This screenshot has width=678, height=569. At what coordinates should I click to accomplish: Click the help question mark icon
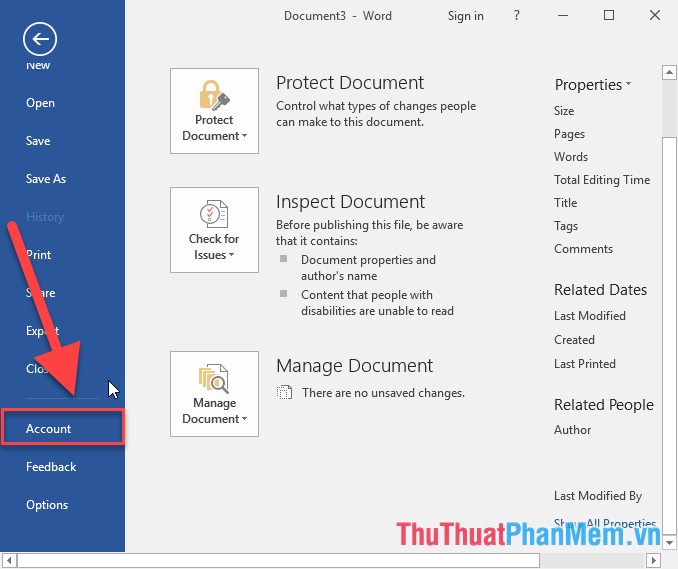pyautogui.click(x=517, y=16)
